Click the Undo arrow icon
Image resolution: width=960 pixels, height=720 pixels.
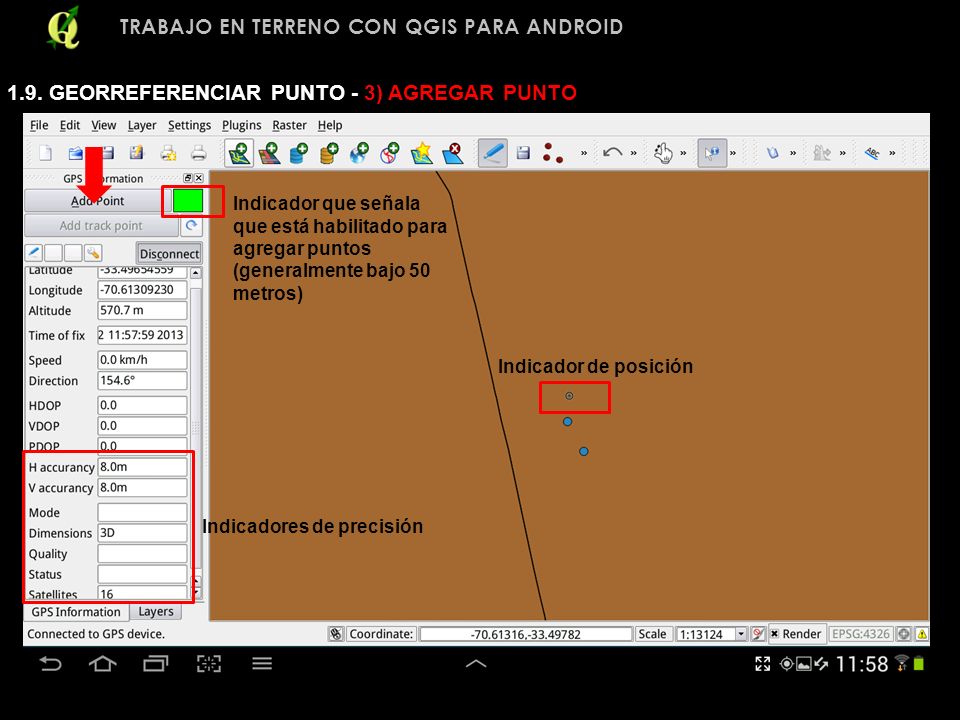click(612, 152)
